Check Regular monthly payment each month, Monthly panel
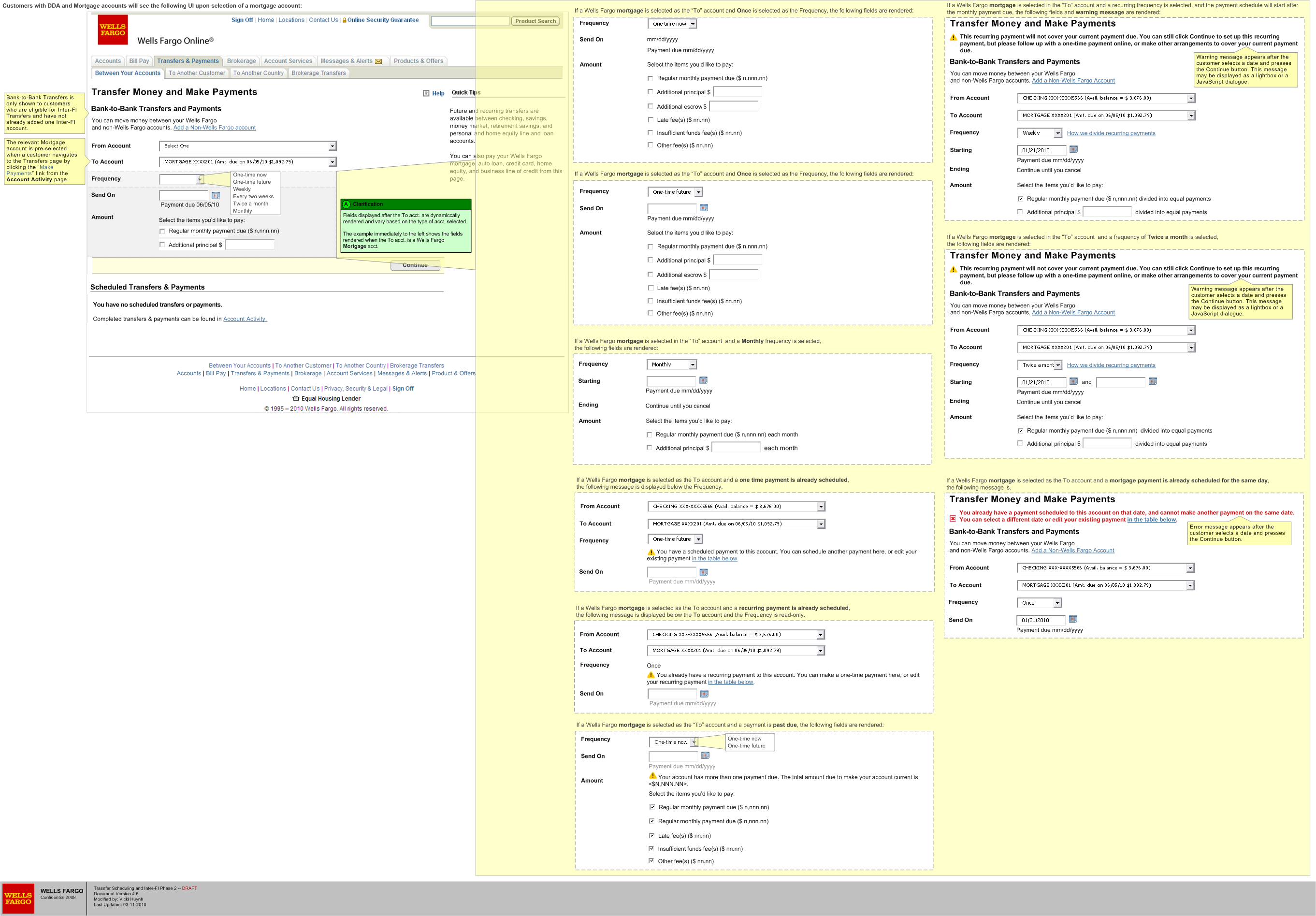1316x916 pixels. click(x=649, y=435)
